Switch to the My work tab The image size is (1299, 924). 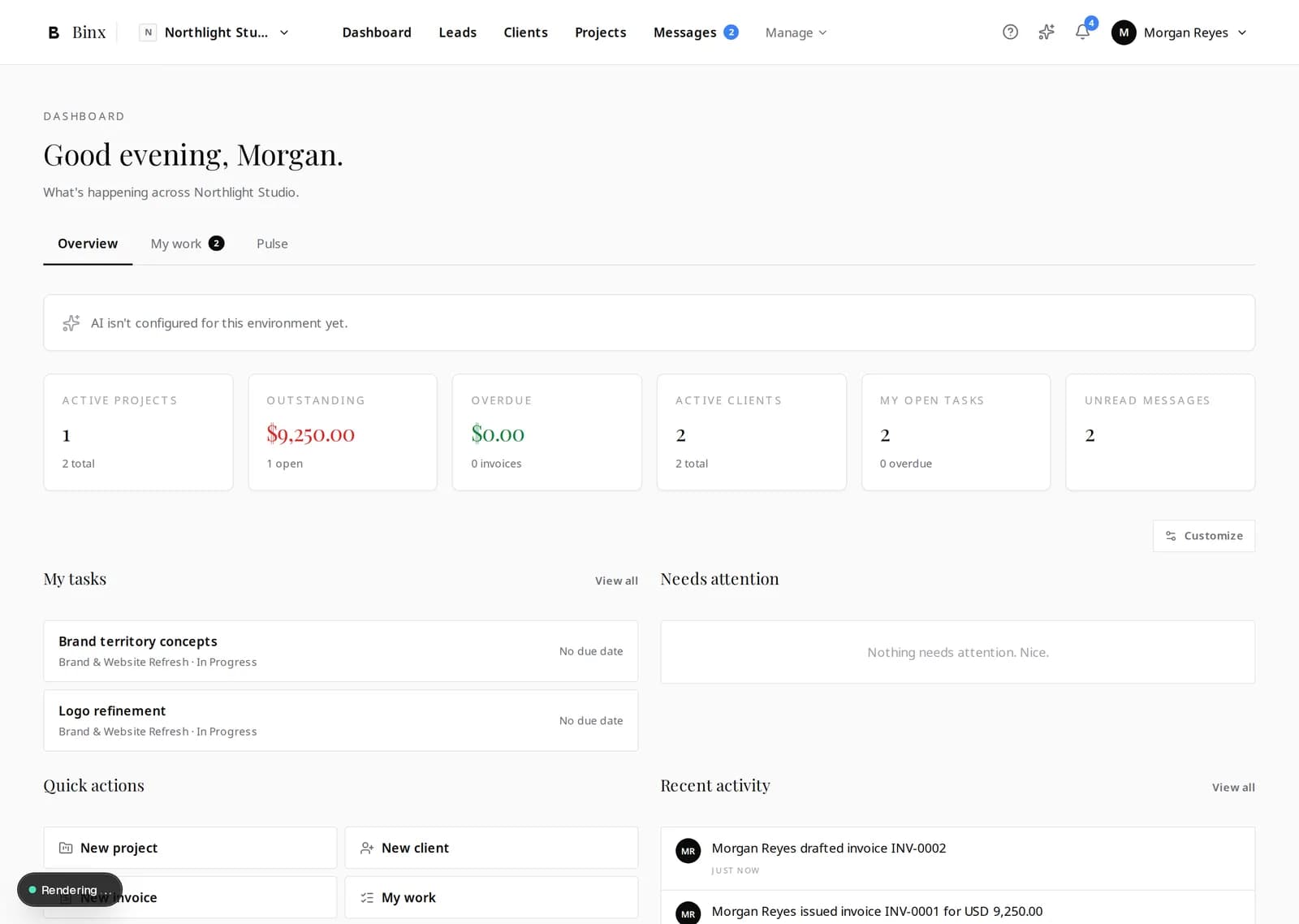click(x=188, y=244)
